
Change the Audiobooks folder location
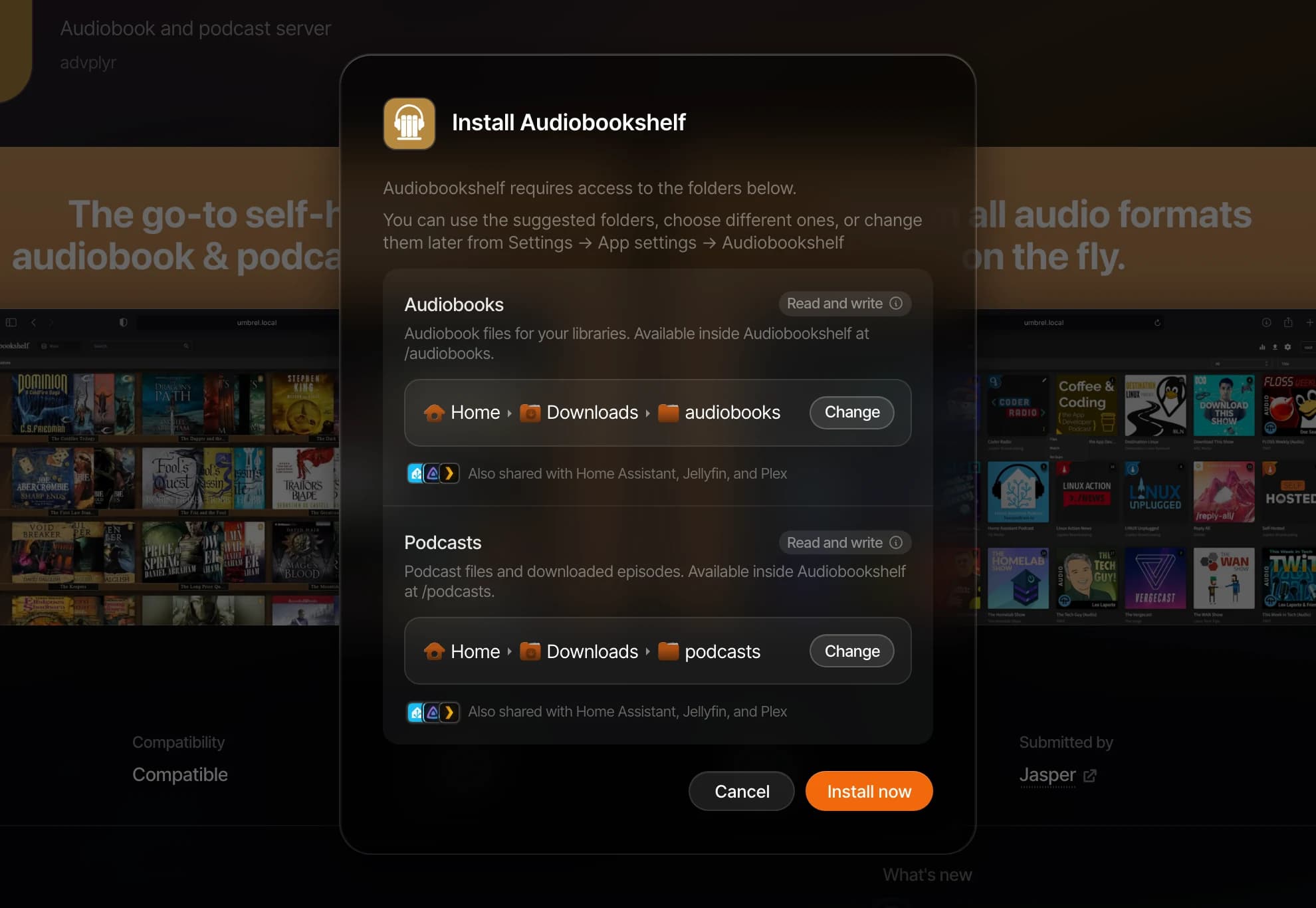pyautogui.click(x=852, y=413)
